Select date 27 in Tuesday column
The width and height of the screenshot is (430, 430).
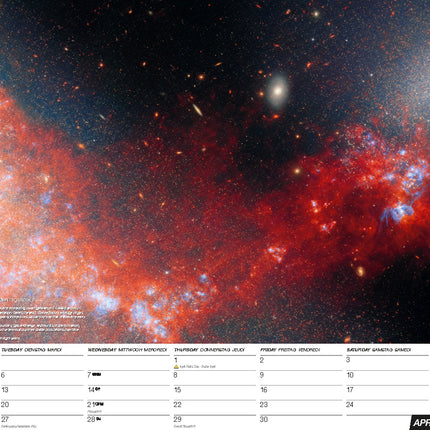(5, 419)
